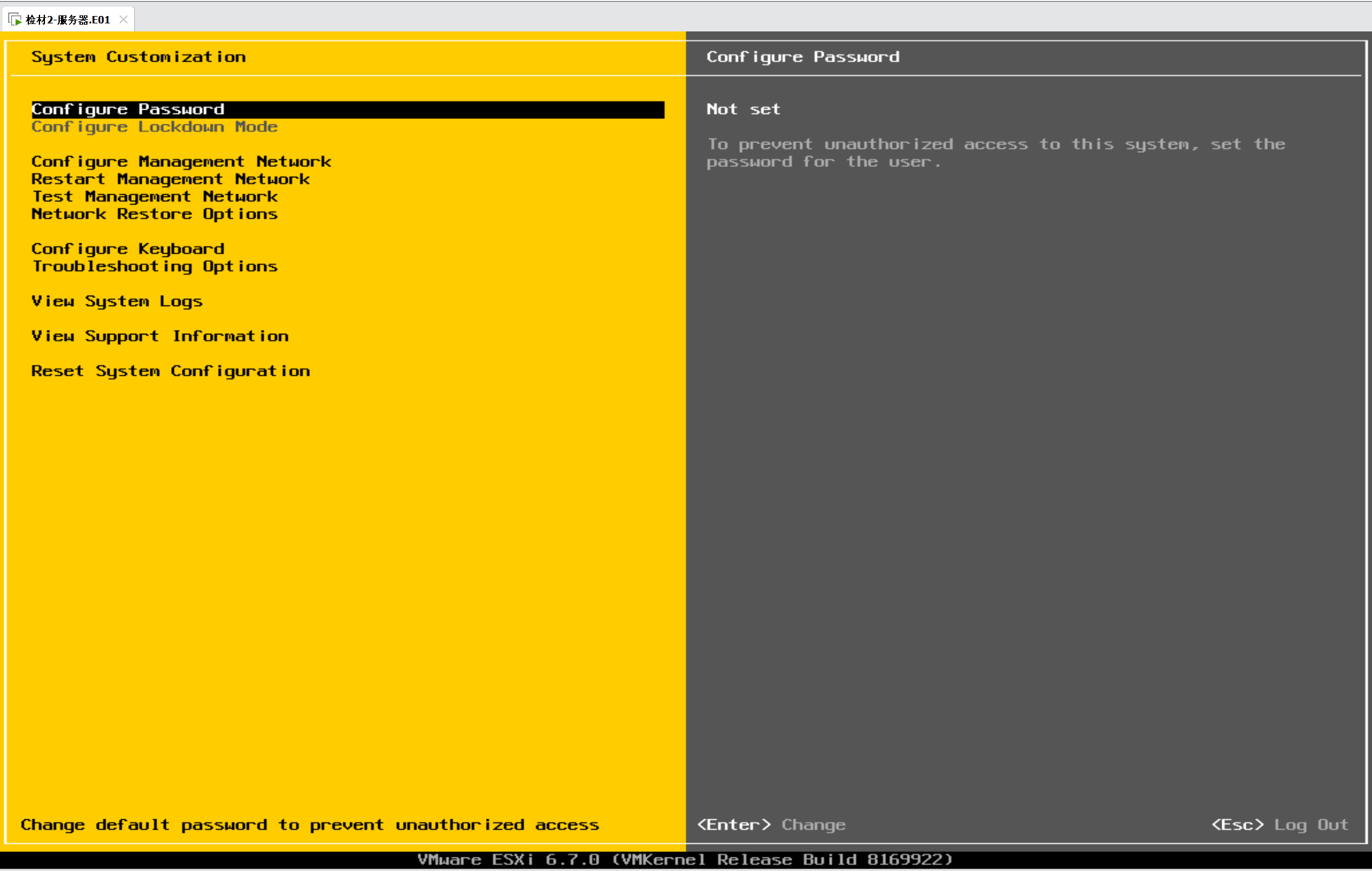This screenshot has width=1372, height=871.
Task: Select Restart Management Network entry
Action: tap(171, 179)
